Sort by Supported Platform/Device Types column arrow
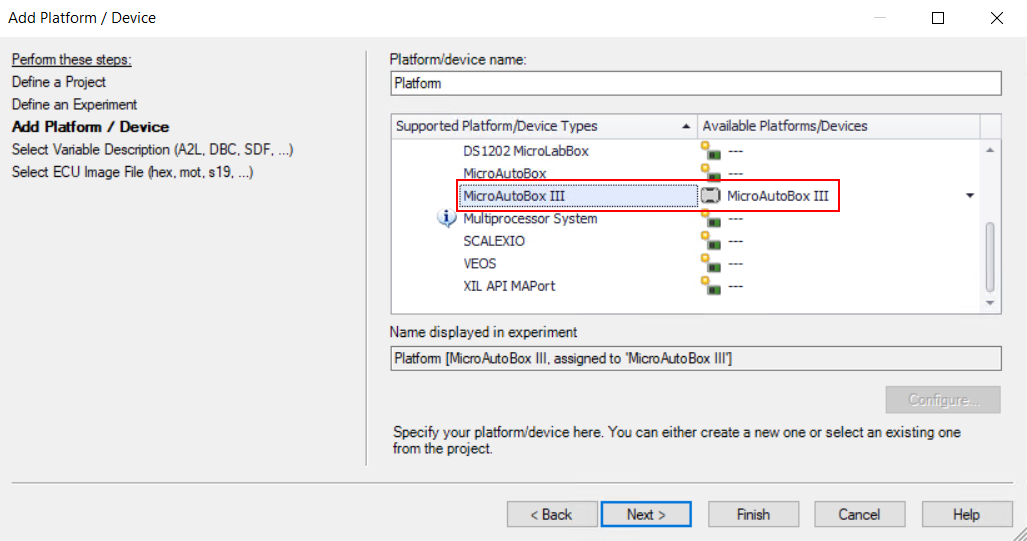The height and width of the screenshot is (541, 1027). coord(686,127)
